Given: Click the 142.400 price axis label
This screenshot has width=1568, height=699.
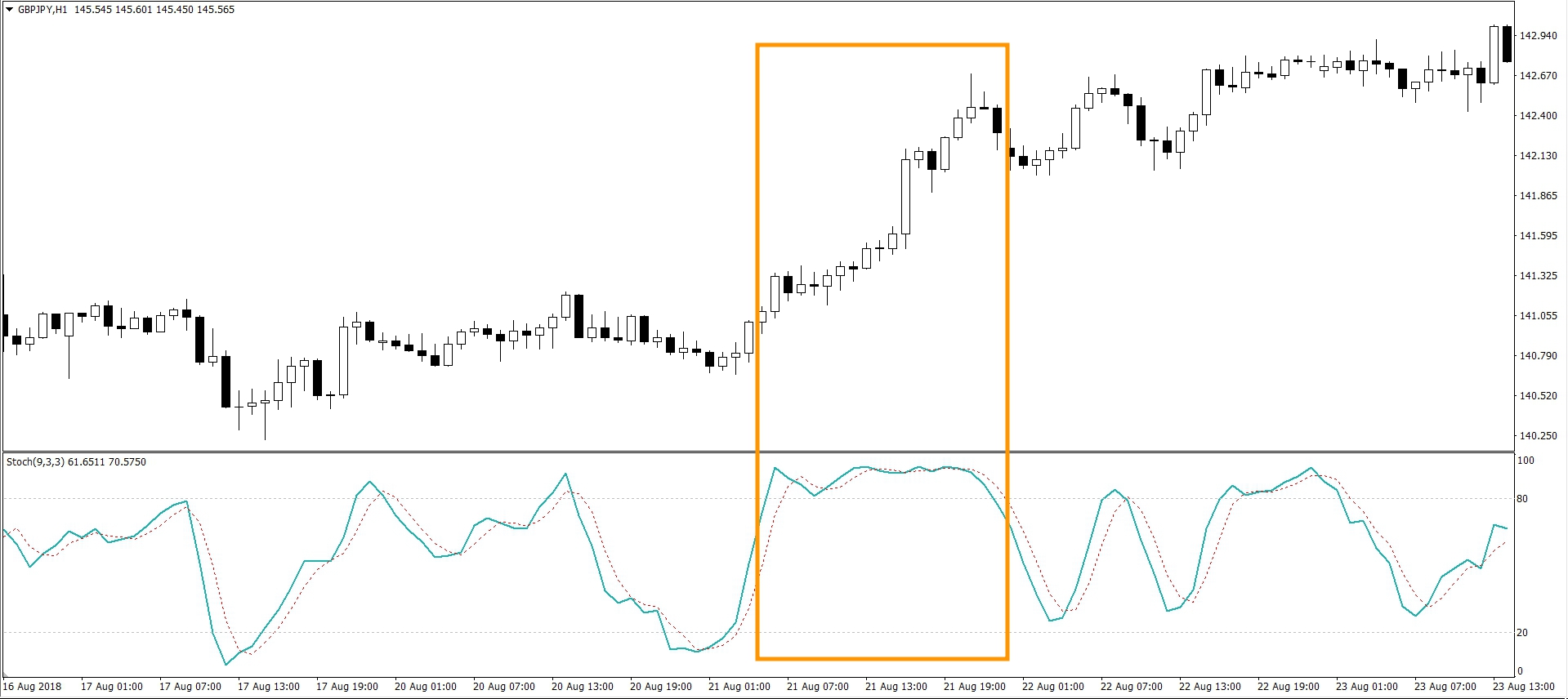Looking at the screenshot, I should [1537, 116].
